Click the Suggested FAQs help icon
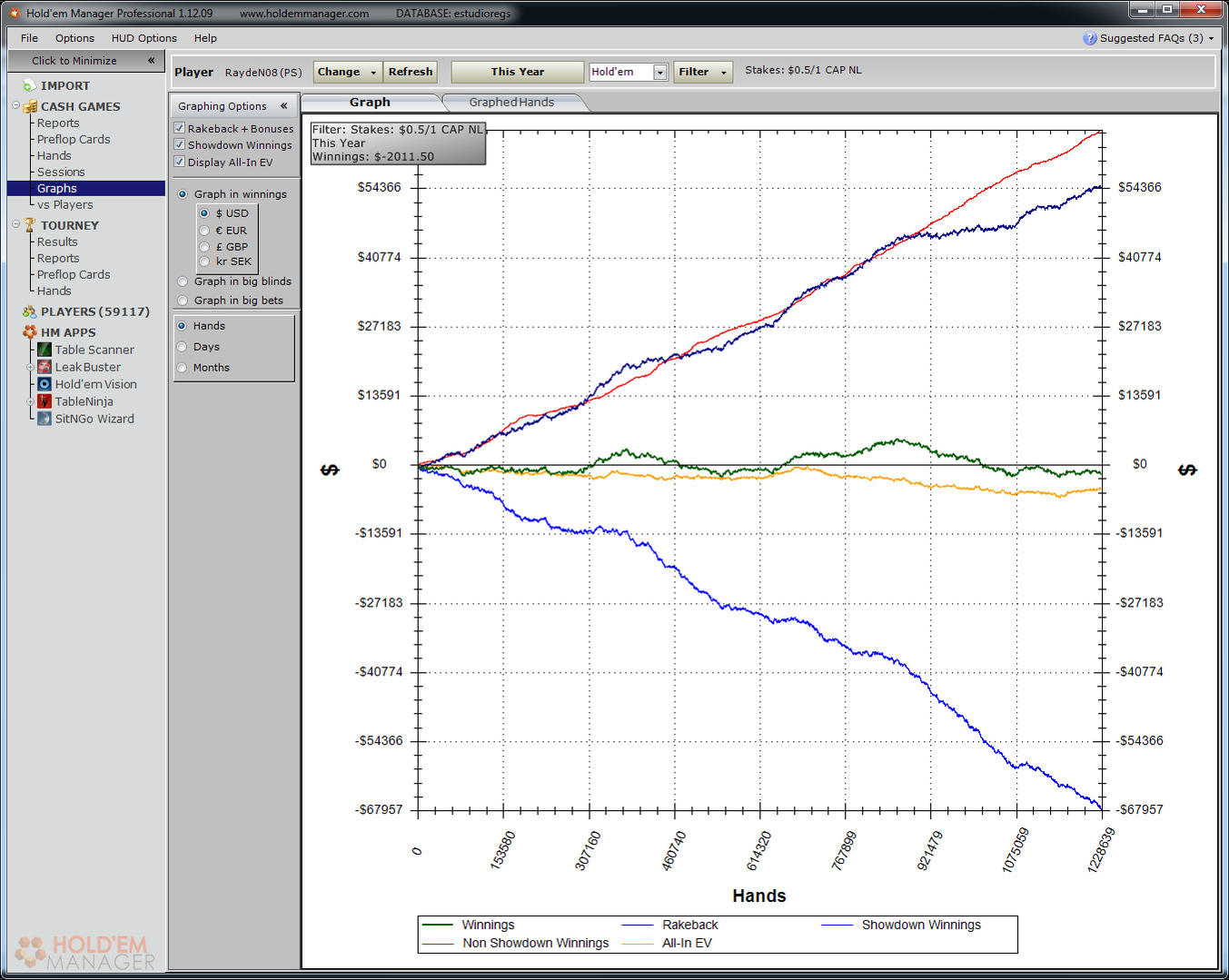The width and height of the screenshot is (1229, 980). [x=1090, y=38]
